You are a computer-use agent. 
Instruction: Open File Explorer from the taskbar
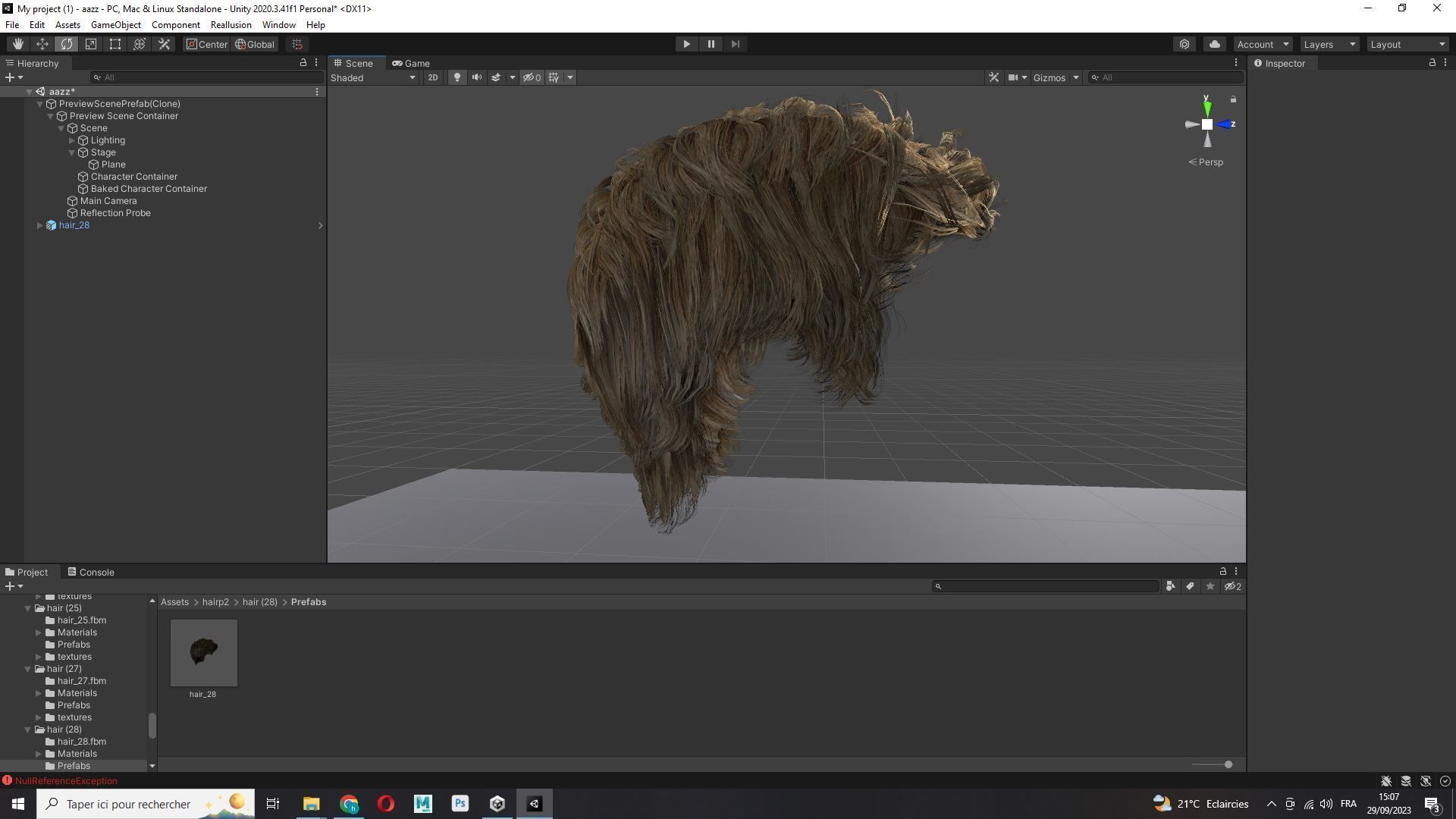pyautogui.click(x=312, y=804)
